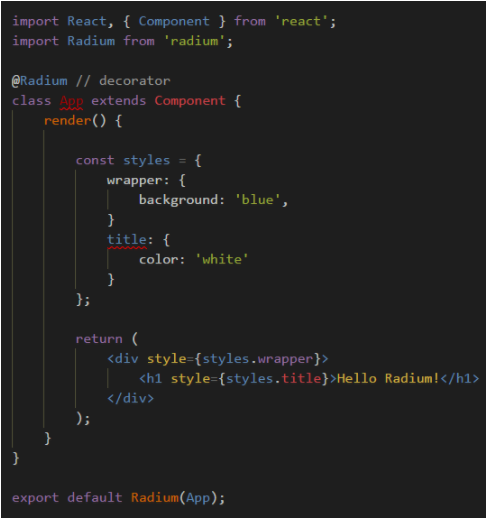Viewport: 486px width, 518px height.
Task: Click the 'radium' module string
Action: point(194,41)
